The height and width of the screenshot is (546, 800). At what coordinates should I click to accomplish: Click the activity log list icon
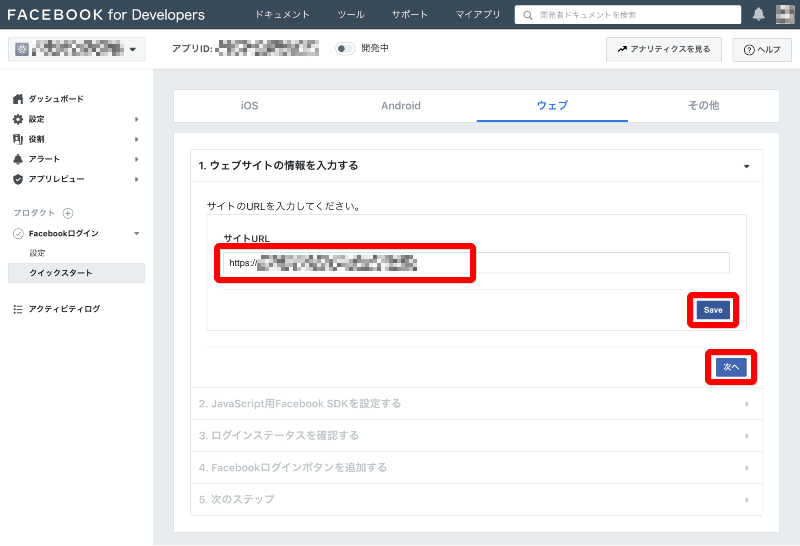(18, 309)
